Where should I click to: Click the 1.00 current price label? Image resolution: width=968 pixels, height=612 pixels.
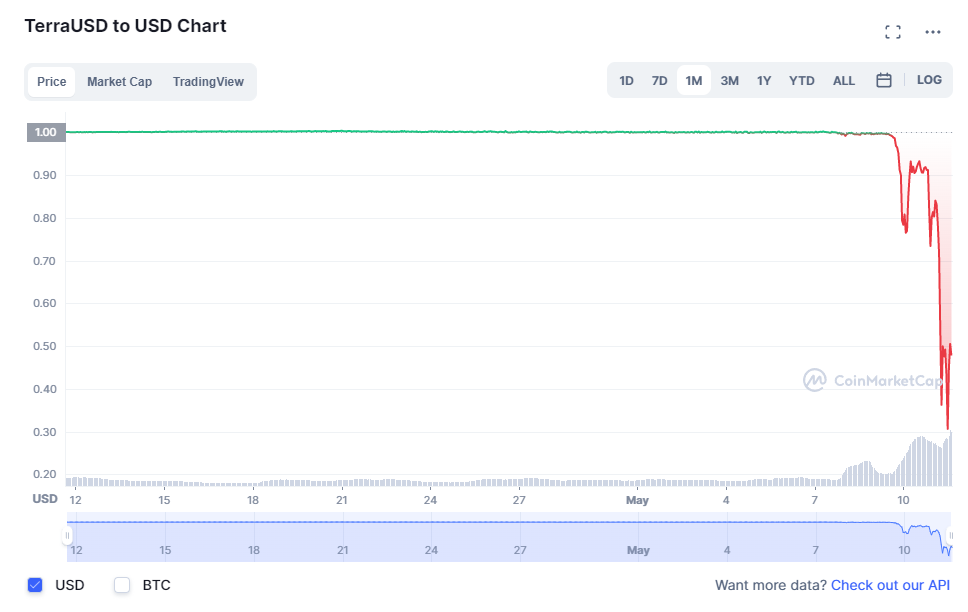(46, 132)
